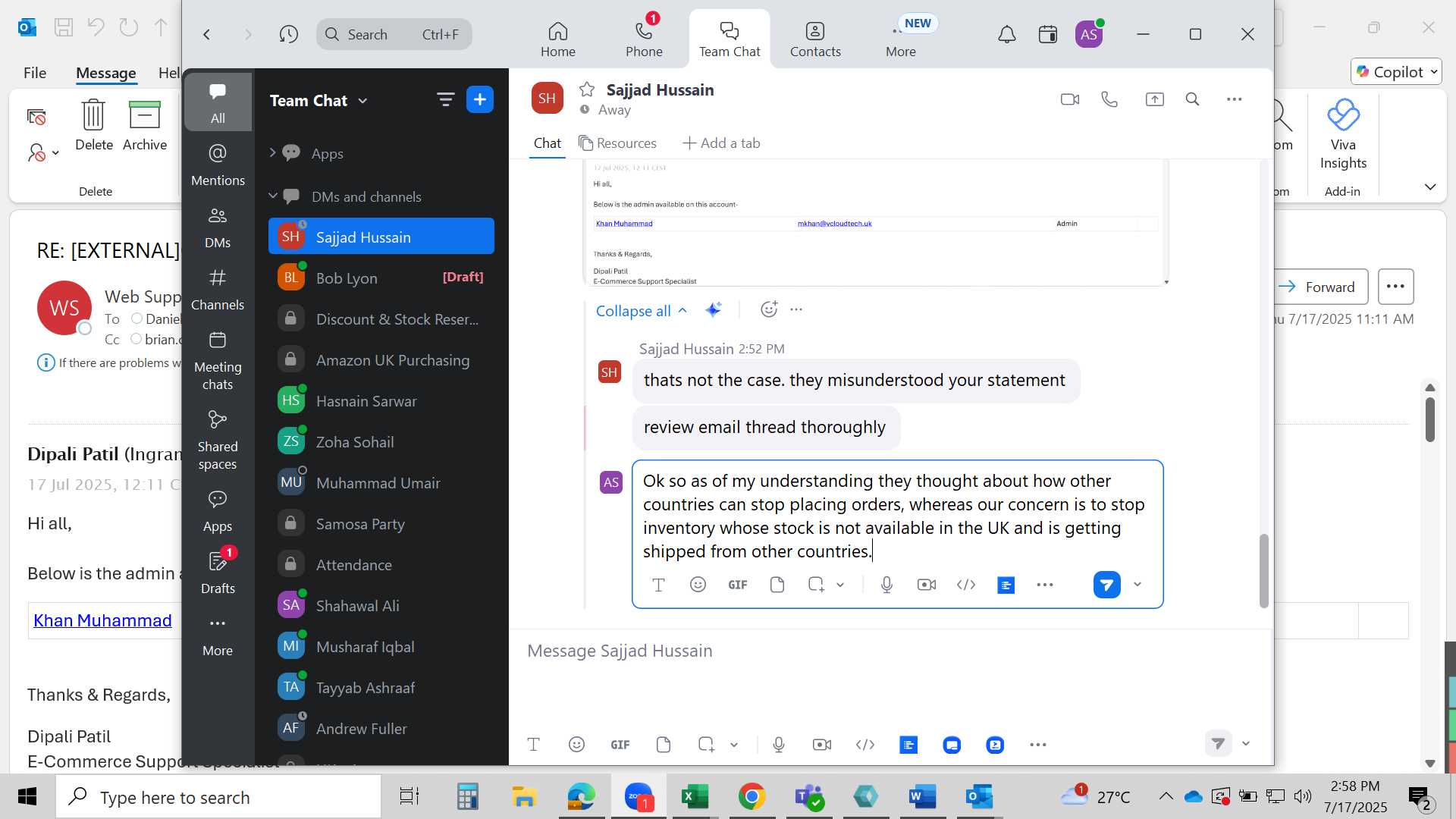Screen dimensions: 1456x819
Task: Start a video call with Sajjad Hussain
Action: (x=1069, y=99)
